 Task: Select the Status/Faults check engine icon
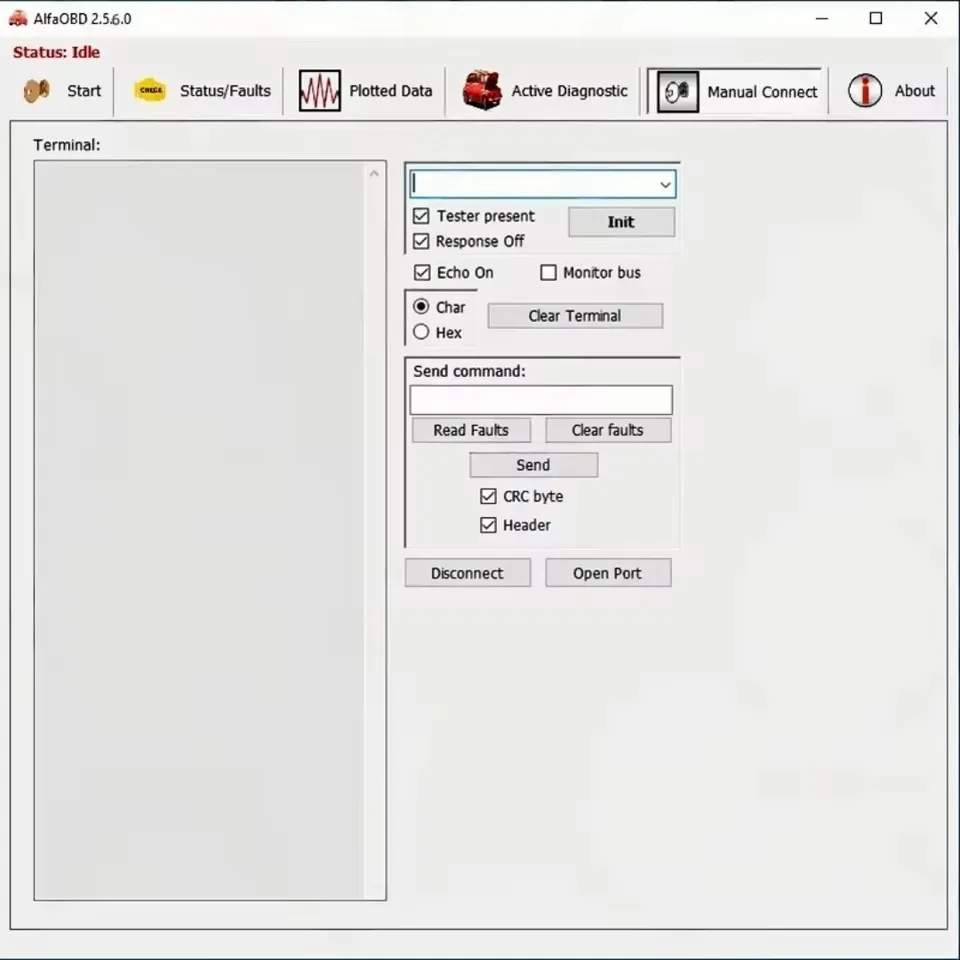click(152, 90)
